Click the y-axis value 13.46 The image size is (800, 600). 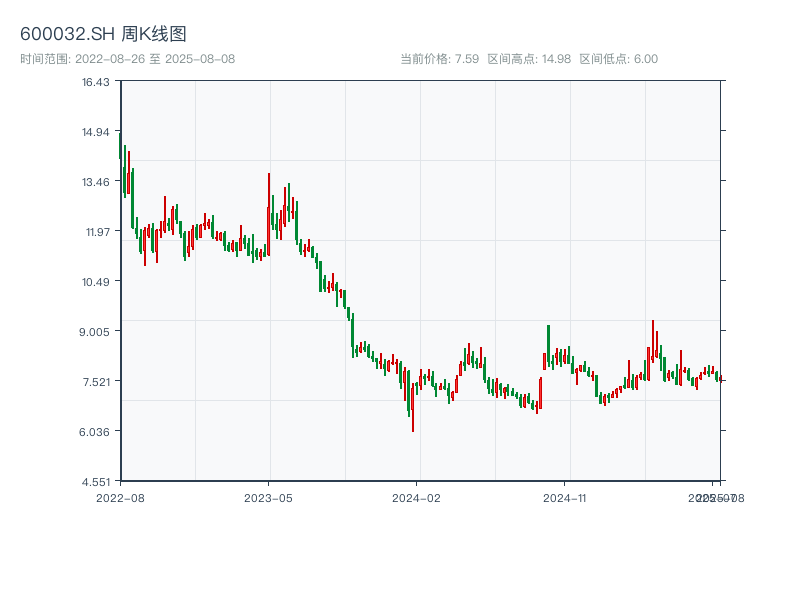pyautogui.click(x=96, y=182)
